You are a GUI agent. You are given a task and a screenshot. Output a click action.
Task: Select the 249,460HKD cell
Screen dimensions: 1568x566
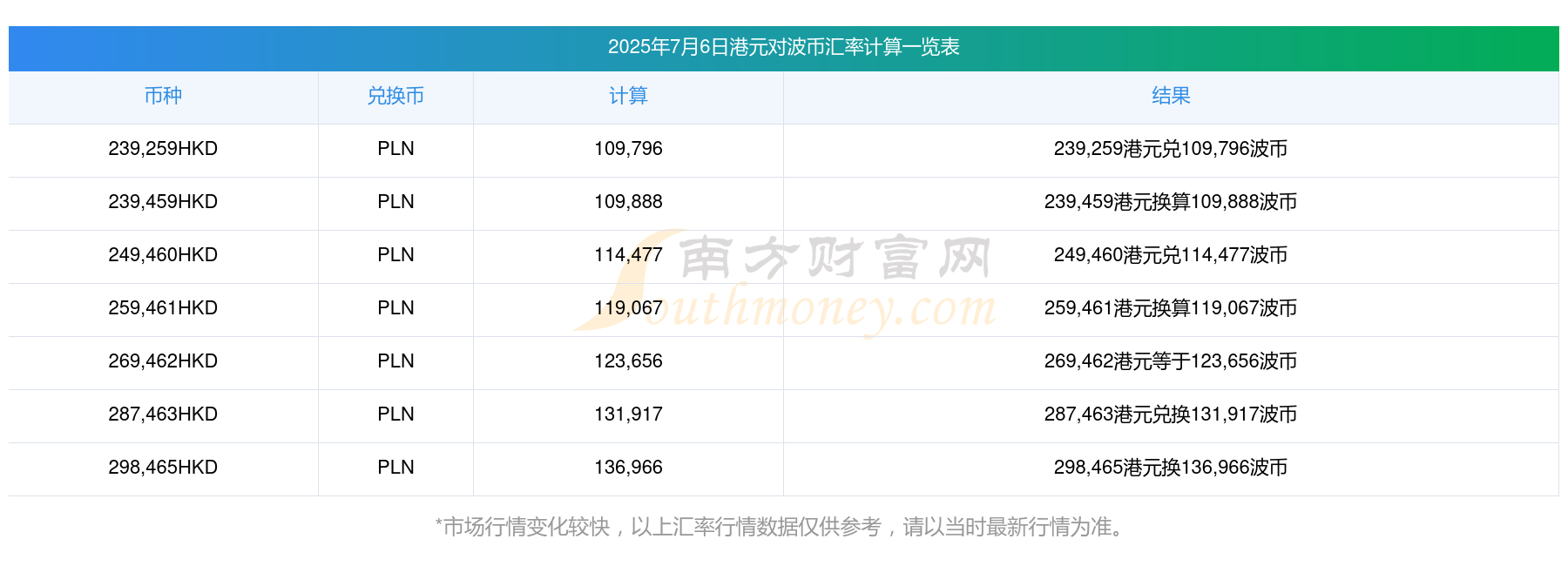[x=163, y=255]
